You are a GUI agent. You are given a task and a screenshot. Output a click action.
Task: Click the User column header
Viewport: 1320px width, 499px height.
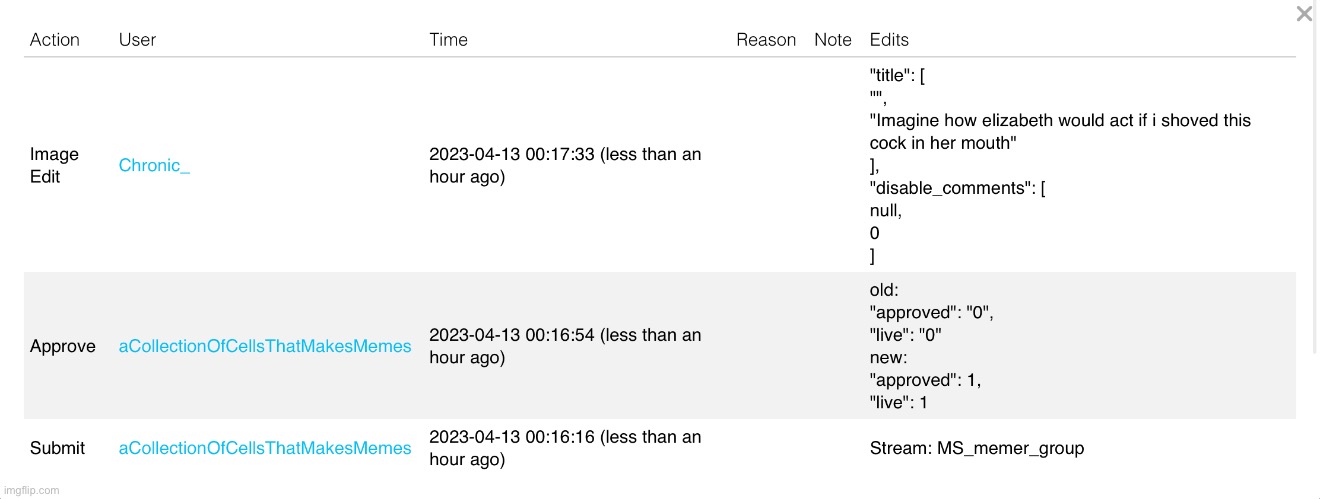(137, 40)
